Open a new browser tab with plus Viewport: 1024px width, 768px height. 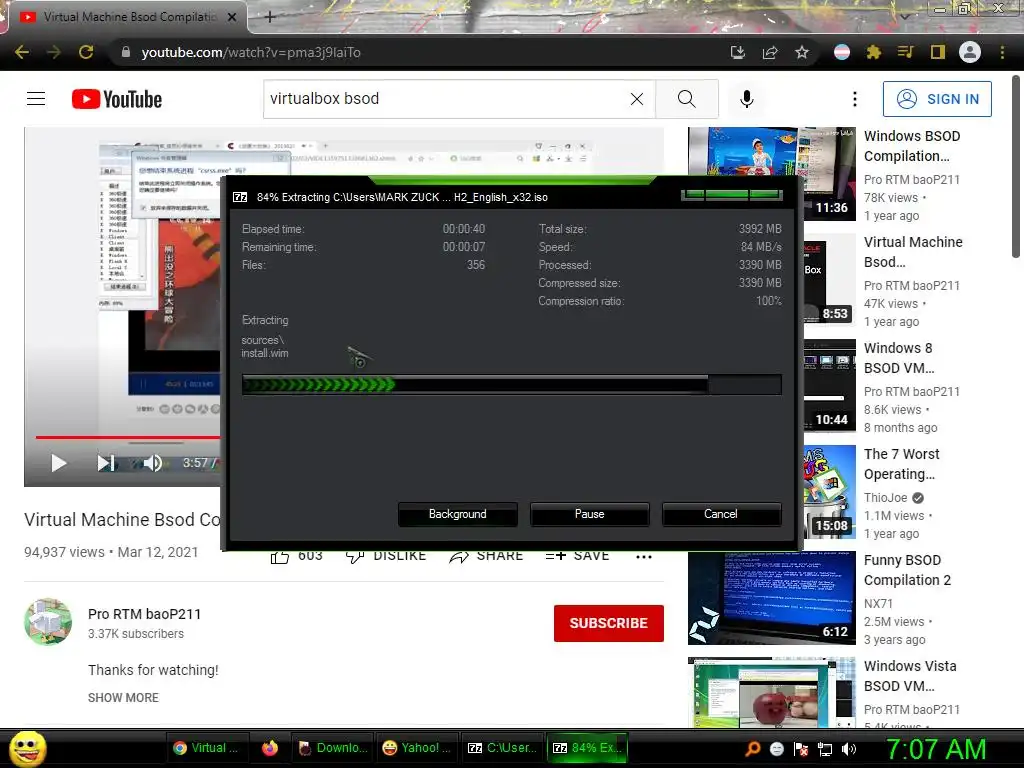(x=270, y=17)
